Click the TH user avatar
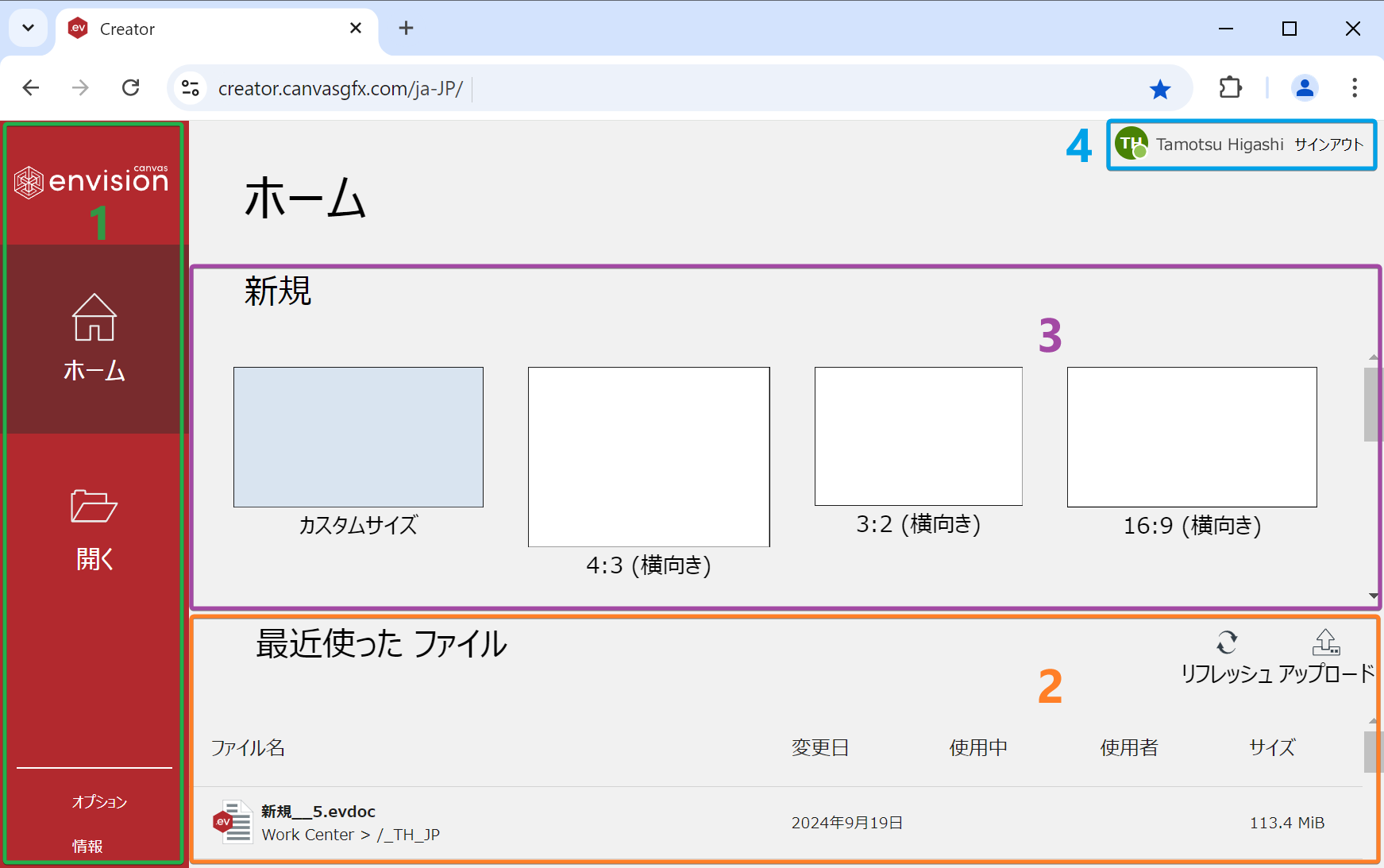 [1131, 144]
